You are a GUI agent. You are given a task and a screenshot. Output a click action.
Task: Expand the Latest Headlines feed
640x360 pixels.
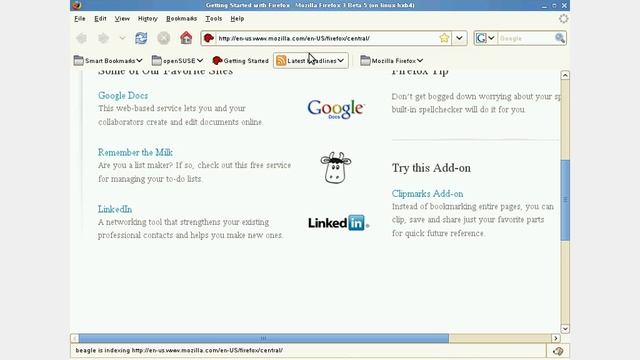pyautogui.click(x=310, y=60)
